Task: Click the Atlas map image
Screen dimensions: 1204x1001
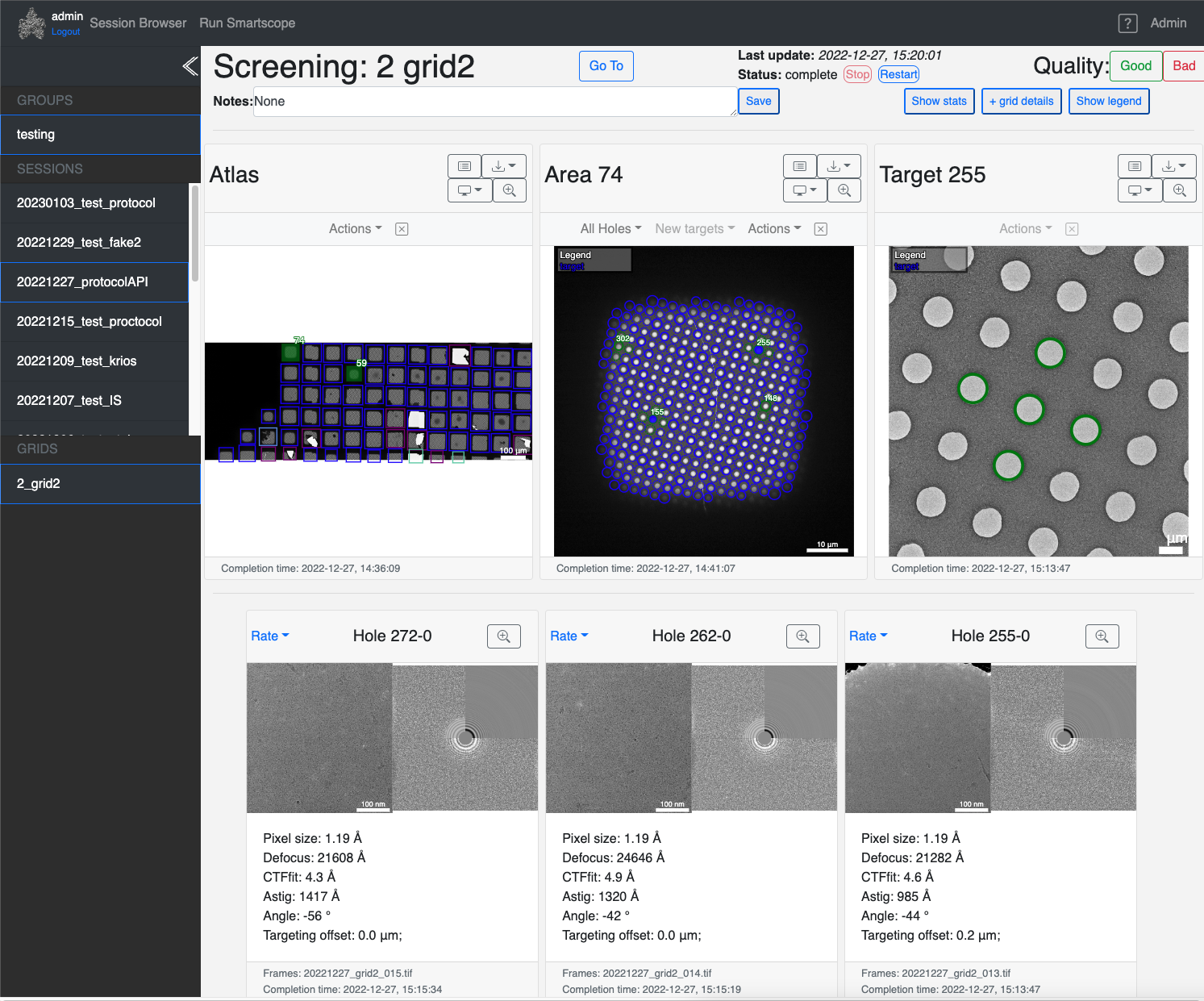Action: [369, 402]
